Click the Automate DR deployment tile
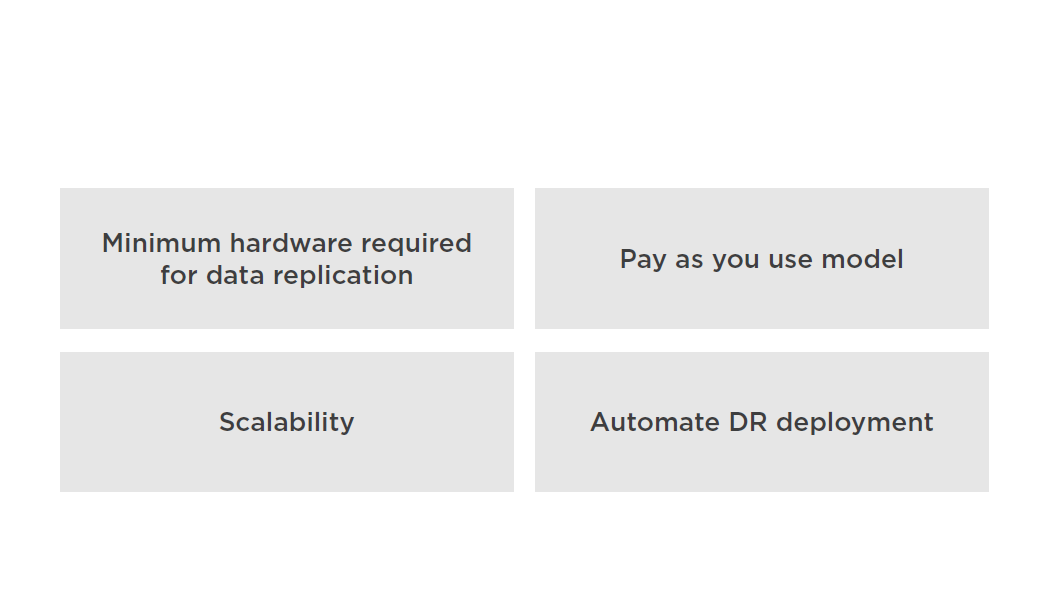The image size is (1050, 590). coord(761,422)
